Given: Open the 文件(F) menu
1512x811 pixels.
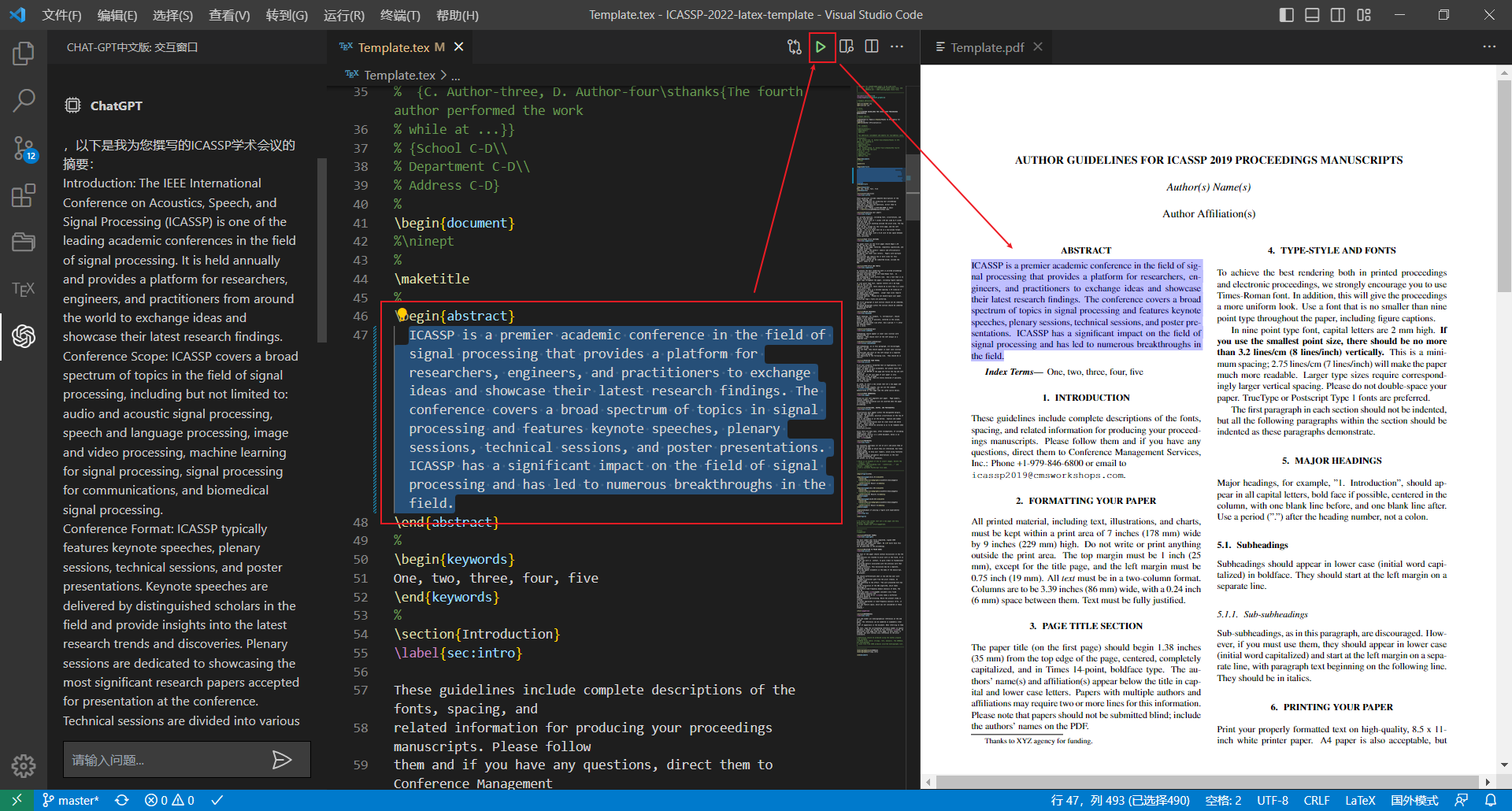Looking at the screenshot, I should (61, 15).
